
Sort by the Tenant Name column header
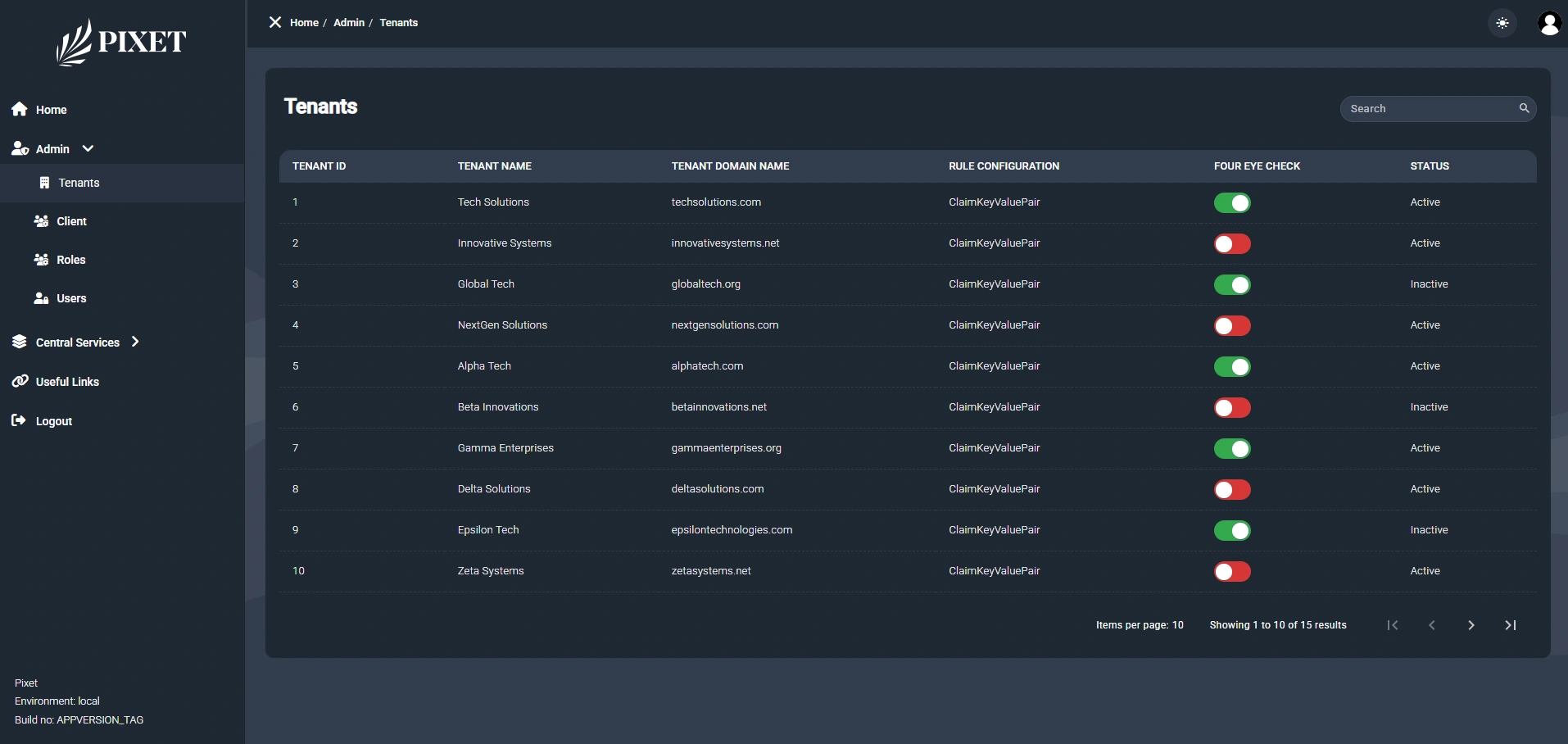pos(494,166)
